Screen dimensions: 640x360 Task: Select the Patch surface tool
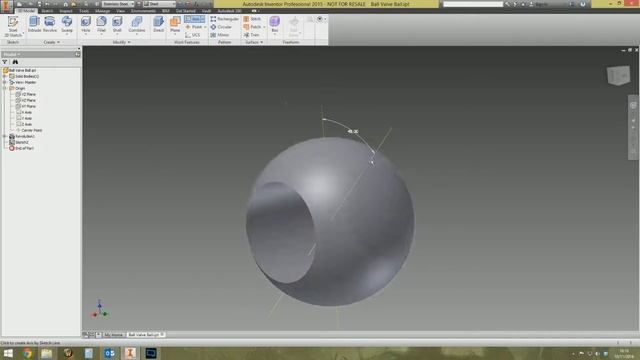[x=253, y=27]
